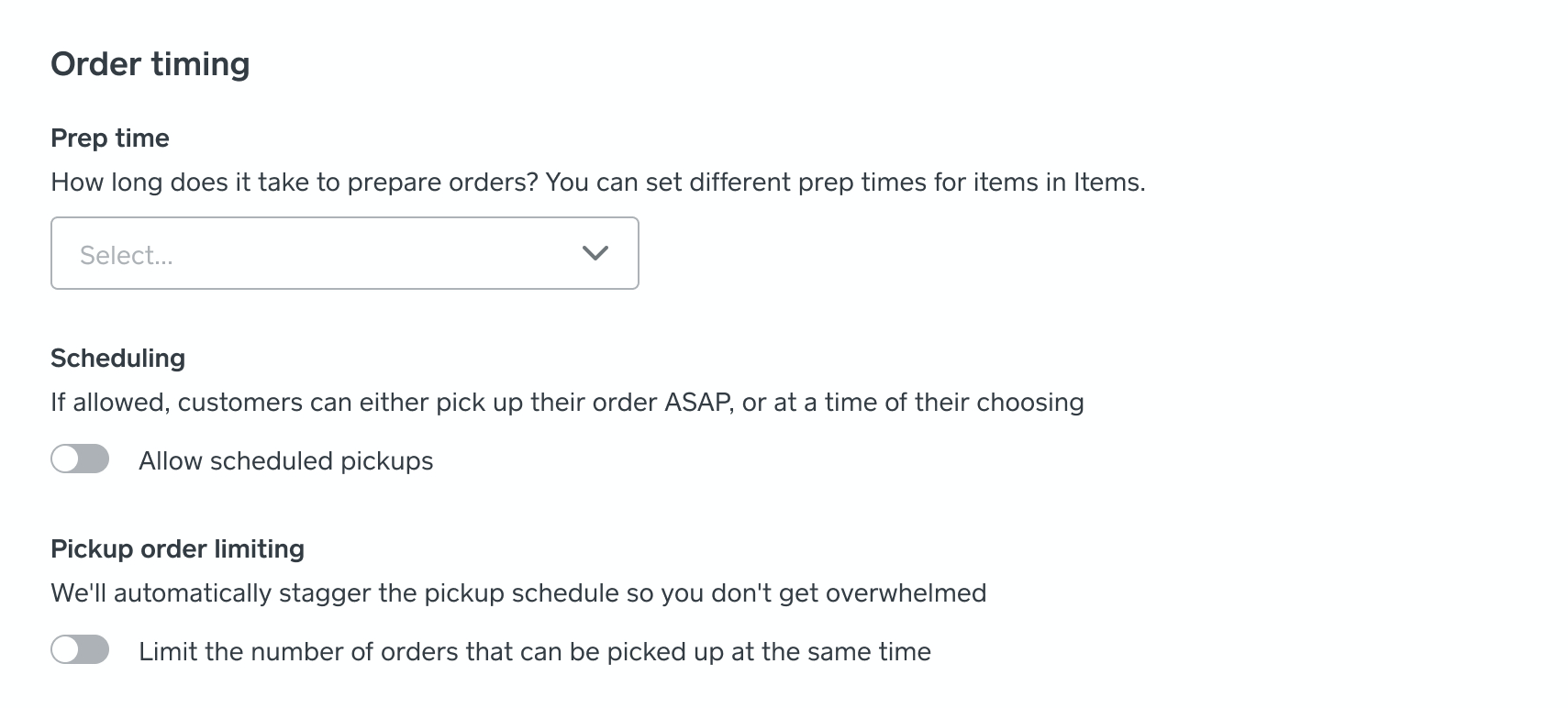Click the word "overwhelmed" in pickup limiting description
This screenshot has width=1568, height=708.
pos(906,592)
